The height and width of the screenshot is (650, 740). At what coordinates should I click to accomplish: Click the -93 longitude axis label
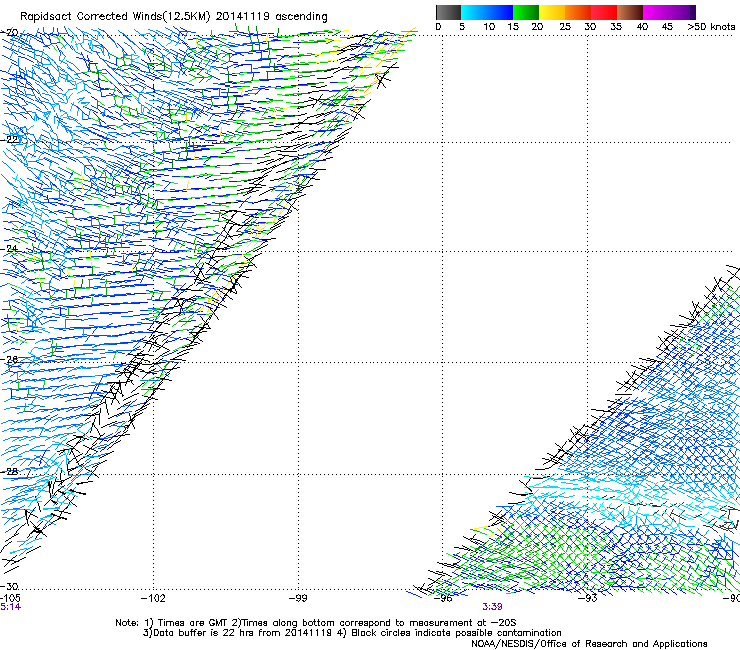(588, 599)
